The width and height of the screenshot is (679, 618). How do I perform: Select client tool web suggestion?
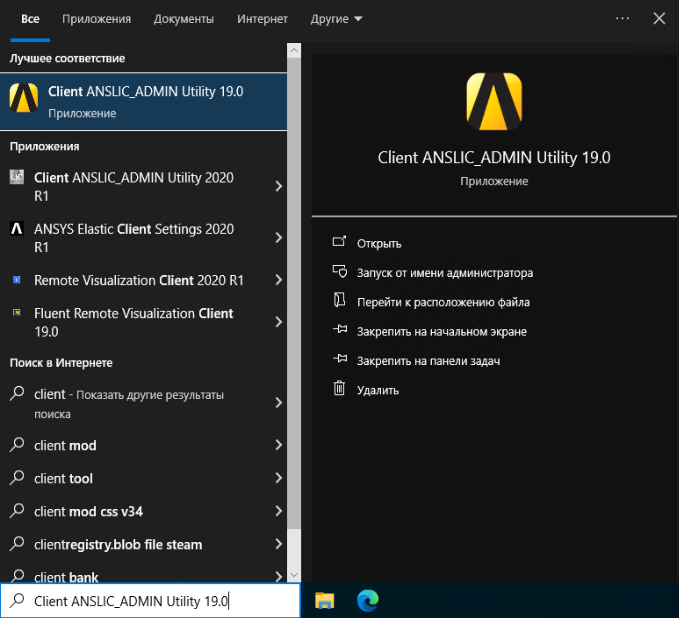coord(143,478)
